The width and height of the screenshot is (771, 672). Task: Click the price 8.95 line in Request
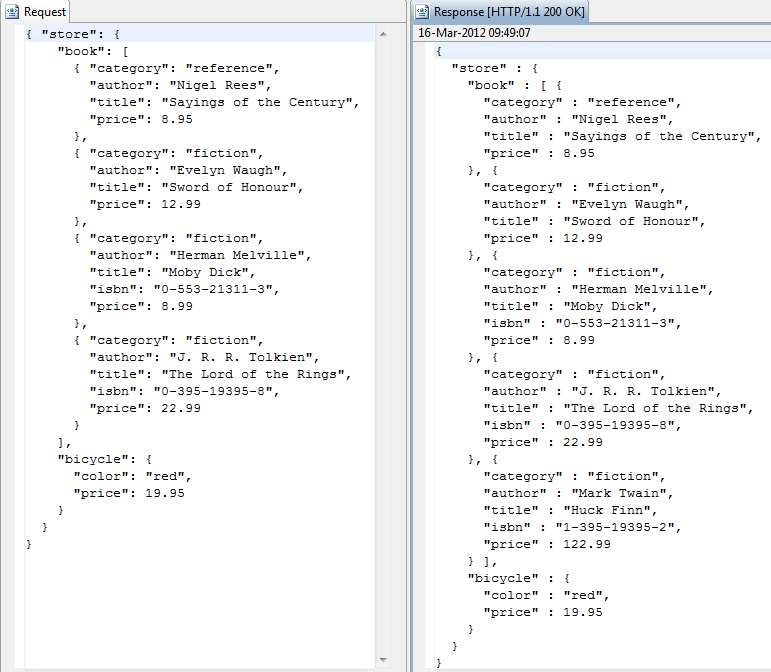click(x=141, y=119)
